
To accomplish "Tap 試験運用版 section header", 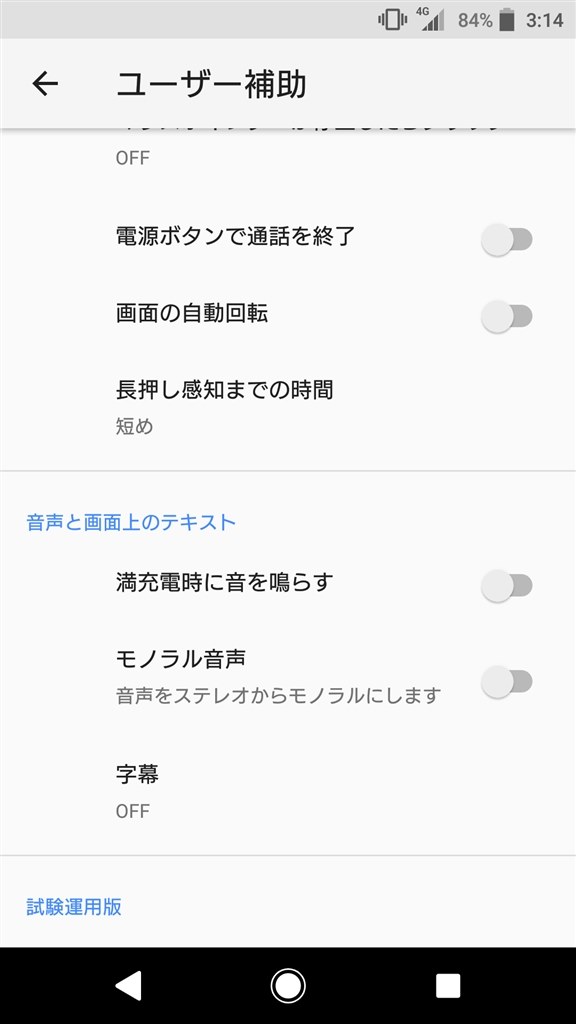I will 74,906.
